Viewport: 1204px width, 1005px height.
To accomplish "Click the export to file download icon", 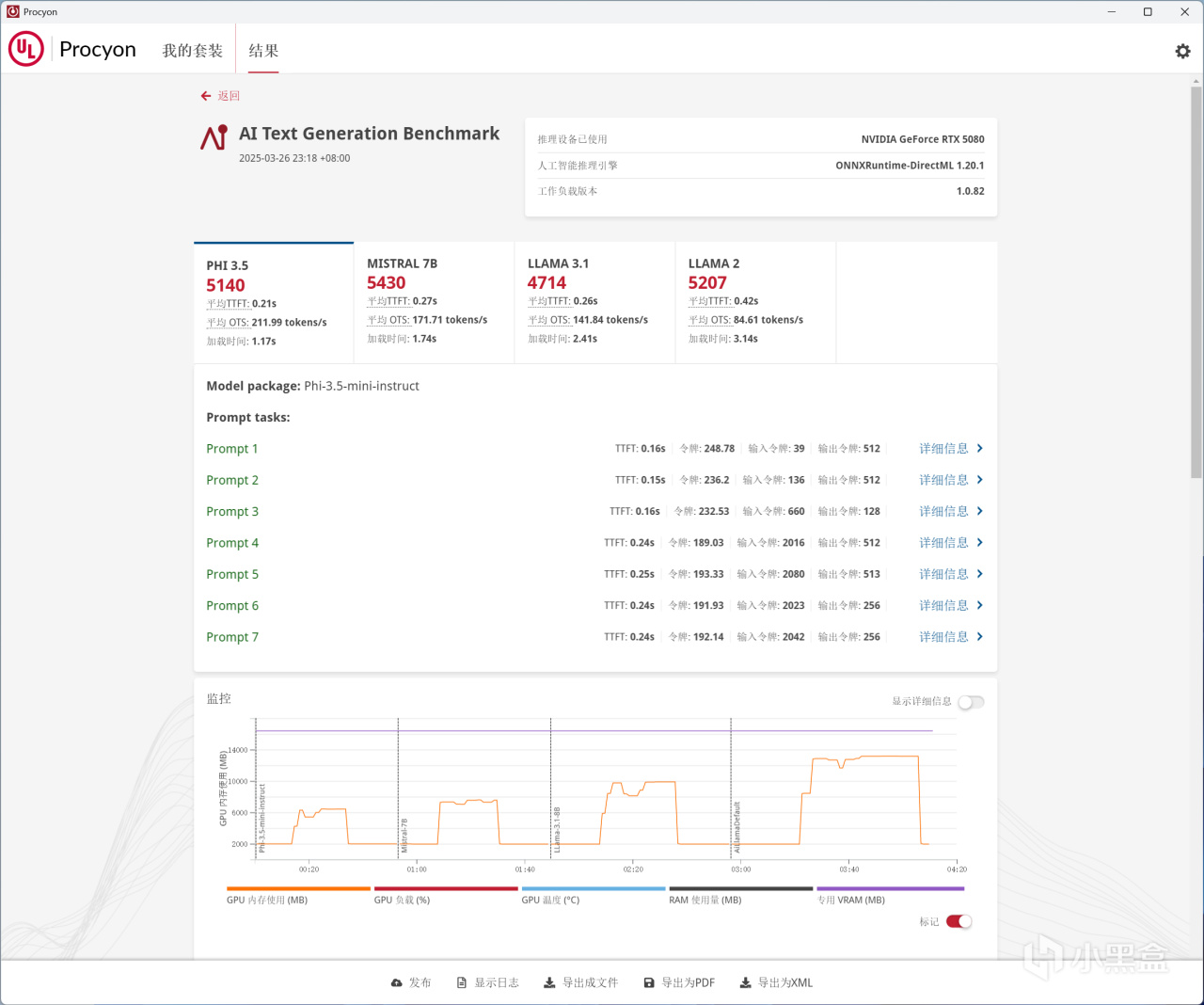I will coord(549,982).
